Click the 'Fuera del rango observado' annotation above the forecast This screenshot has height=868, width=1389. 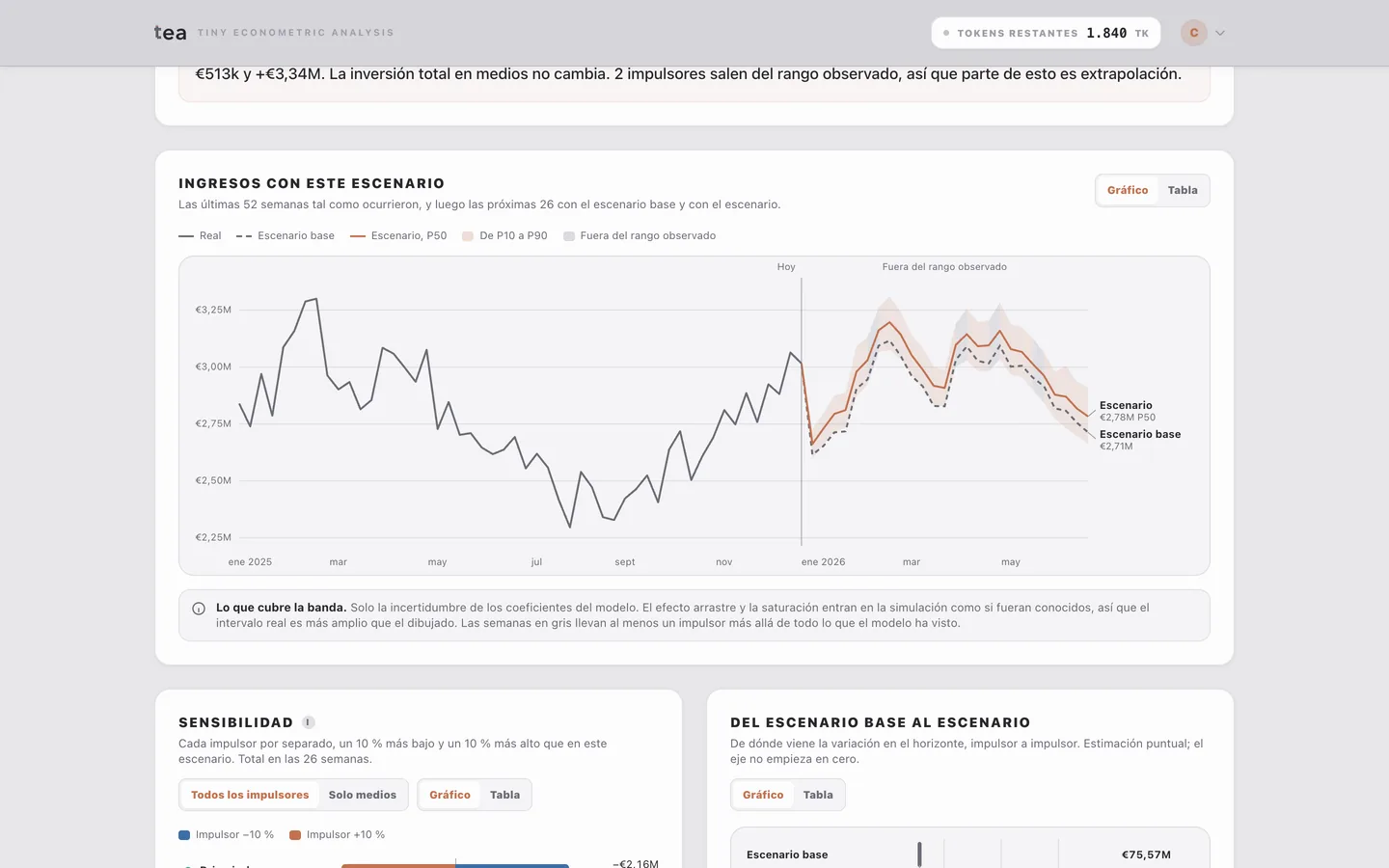(x=944, y=267)
